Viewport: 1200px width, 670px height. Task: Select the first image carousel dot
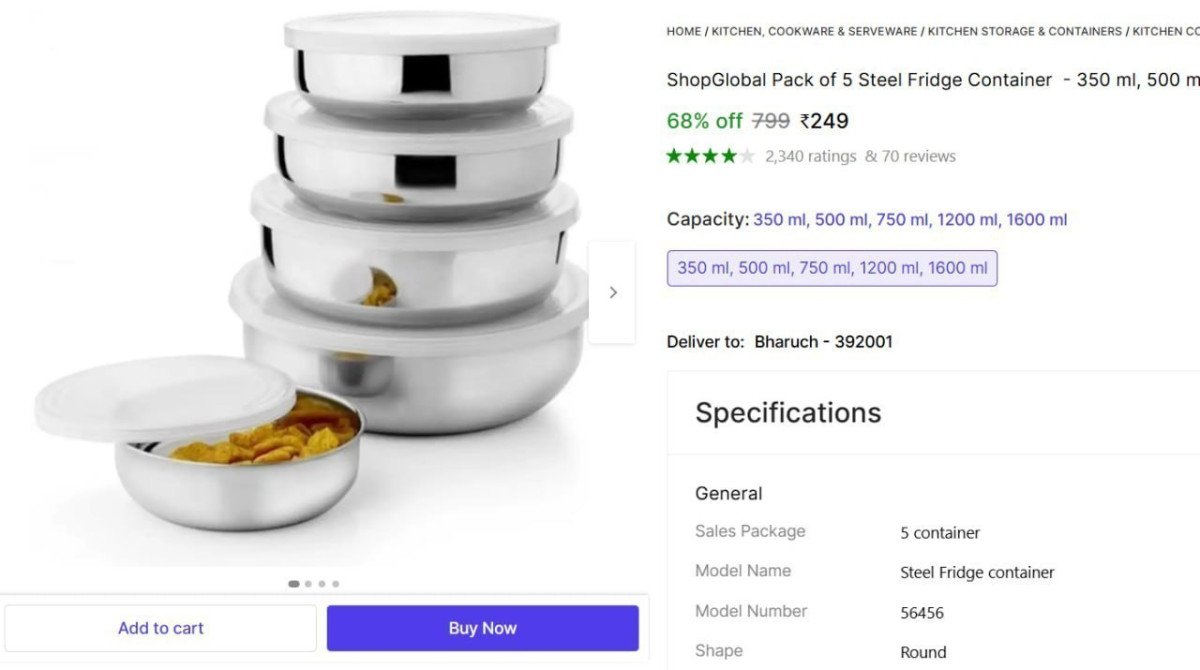[294, 584]
